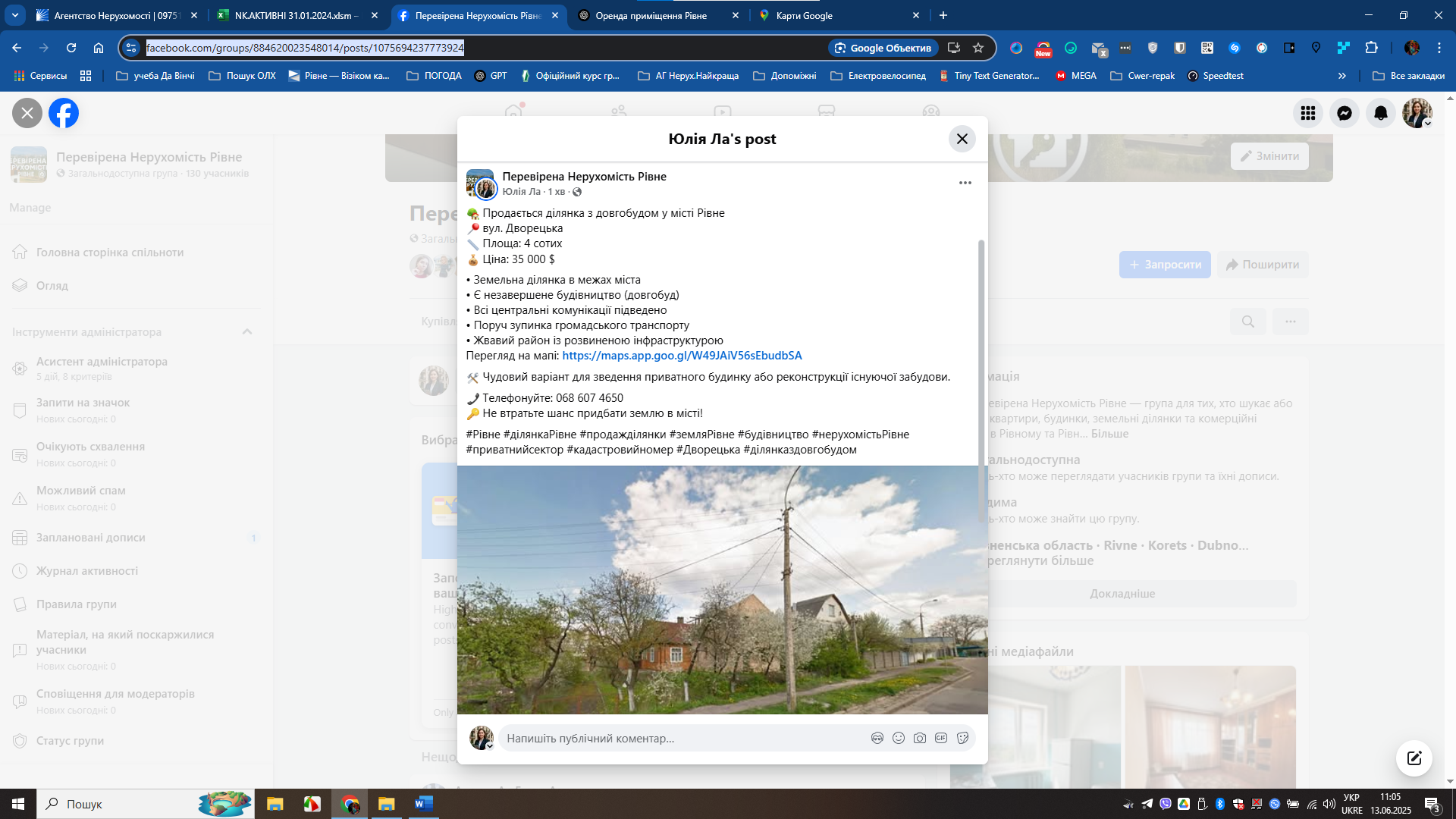Image resolution: width=1456 pixels, height=819 pixels.
Task: Open post options three-dot menu
Action: coord(965,183)
